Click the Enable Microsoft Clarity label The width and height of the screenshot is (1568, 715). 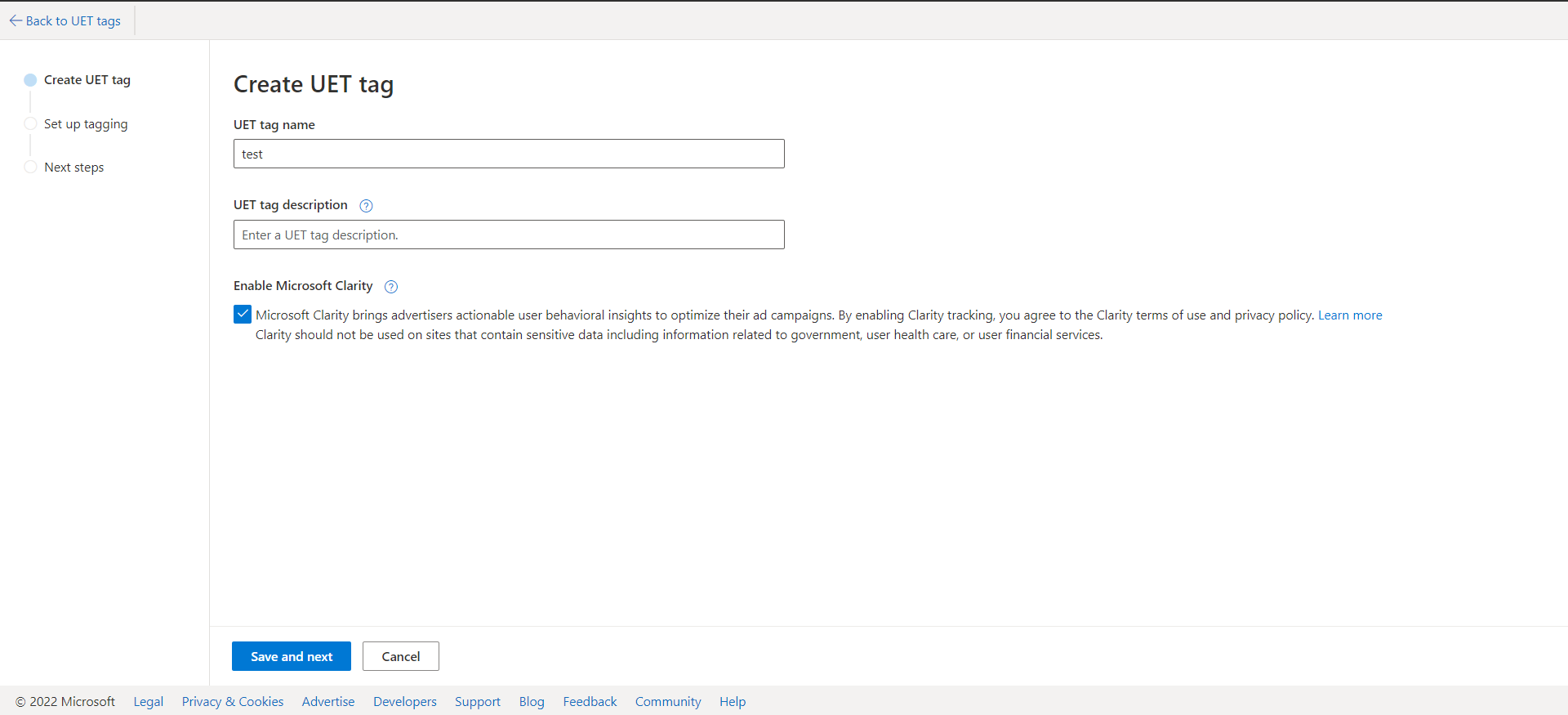303,286
